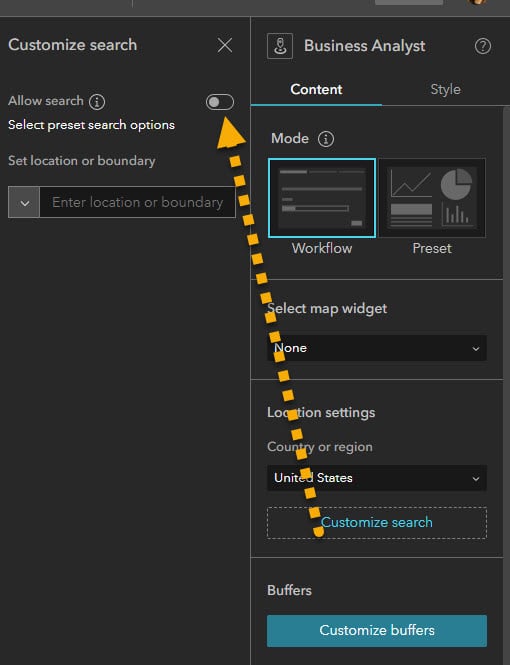The width and height of the screenshot is (510, 665).
Task: Click the Business Analyst title text
Action: pos(365,46)
